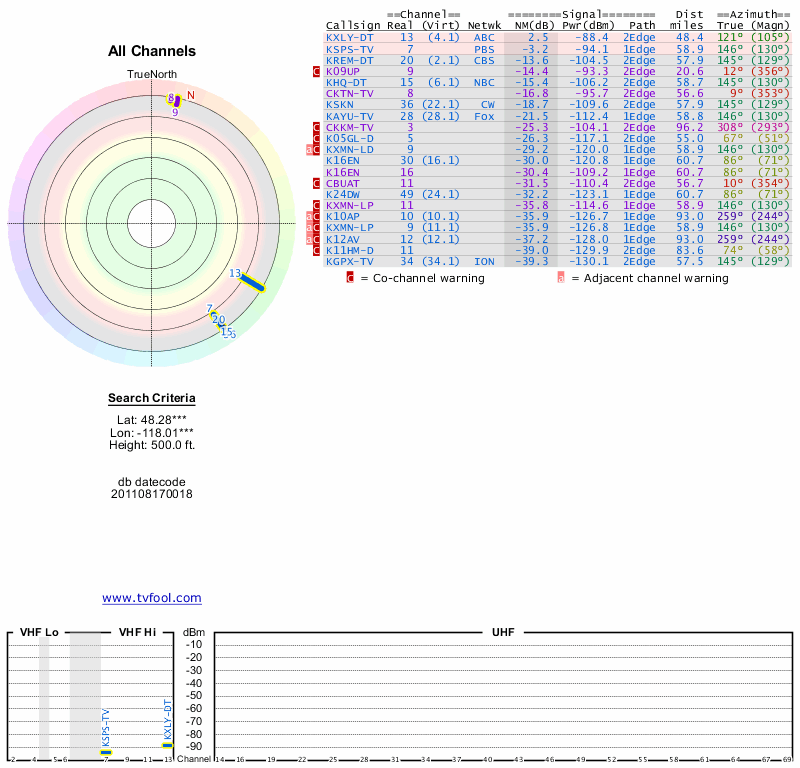Open the www.tvfool.com link
800x768 pixels.
pyautogui.click(x=152, y=598)
